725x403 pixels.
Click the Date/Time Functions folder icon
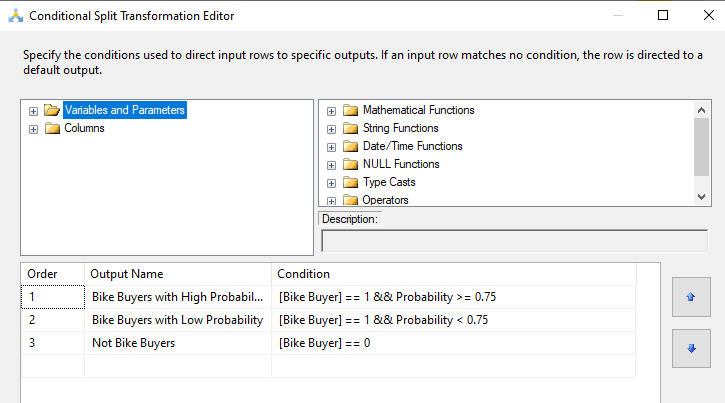click(350, 146)
